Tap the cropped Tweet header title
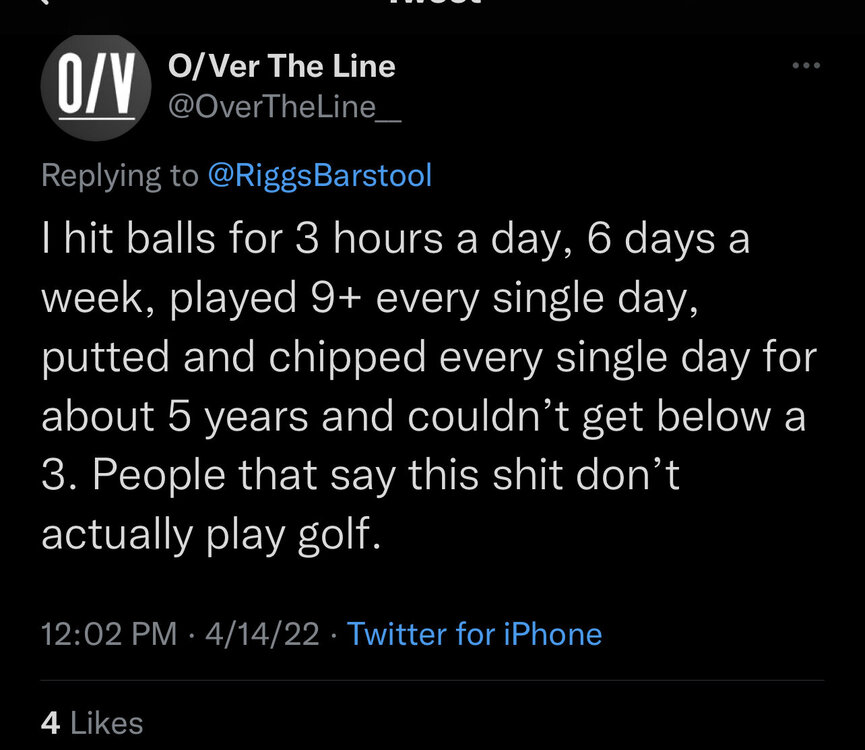The image size is (865, 750). (x=432, y=3)
